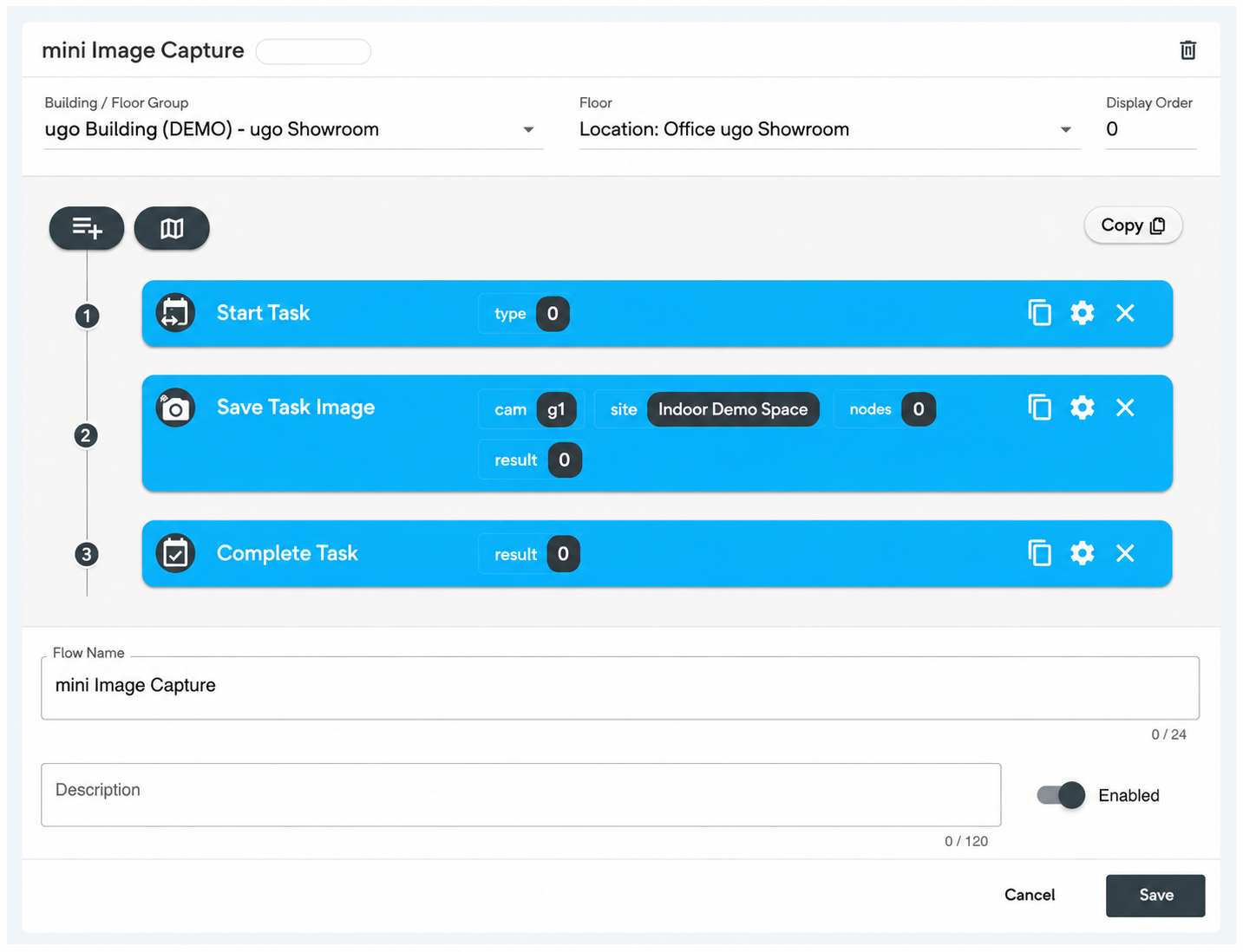Image resolution: width=1243 pixels, height=952 pixels.
Task: Click the add step list-plus button
Action: tap(87, 228)
